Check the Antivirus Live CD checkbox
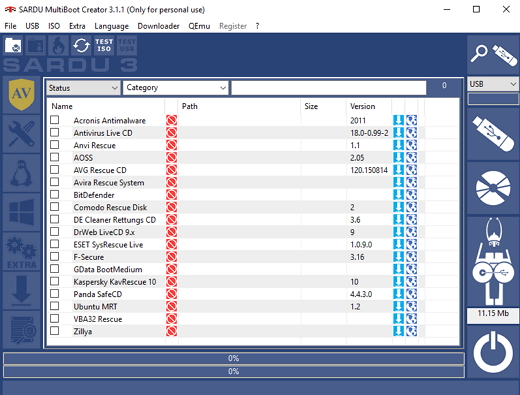This screenshot has height=395, width=520. (55, 132)
